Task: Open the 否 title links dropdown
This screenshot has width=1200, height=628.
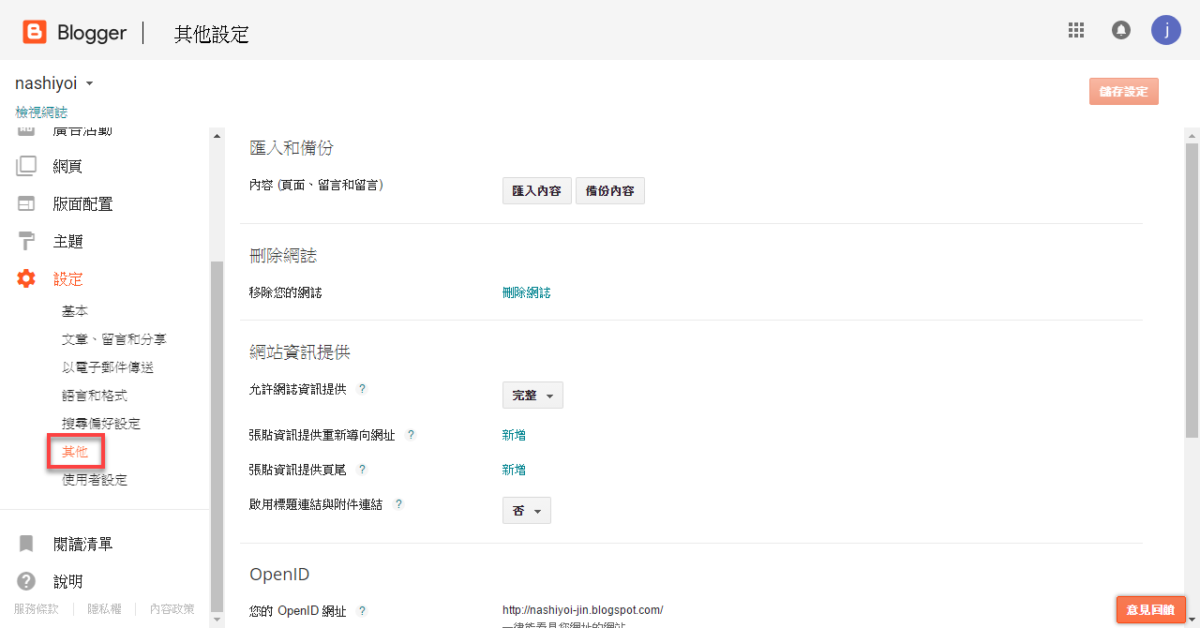Action: pos(526,511)
